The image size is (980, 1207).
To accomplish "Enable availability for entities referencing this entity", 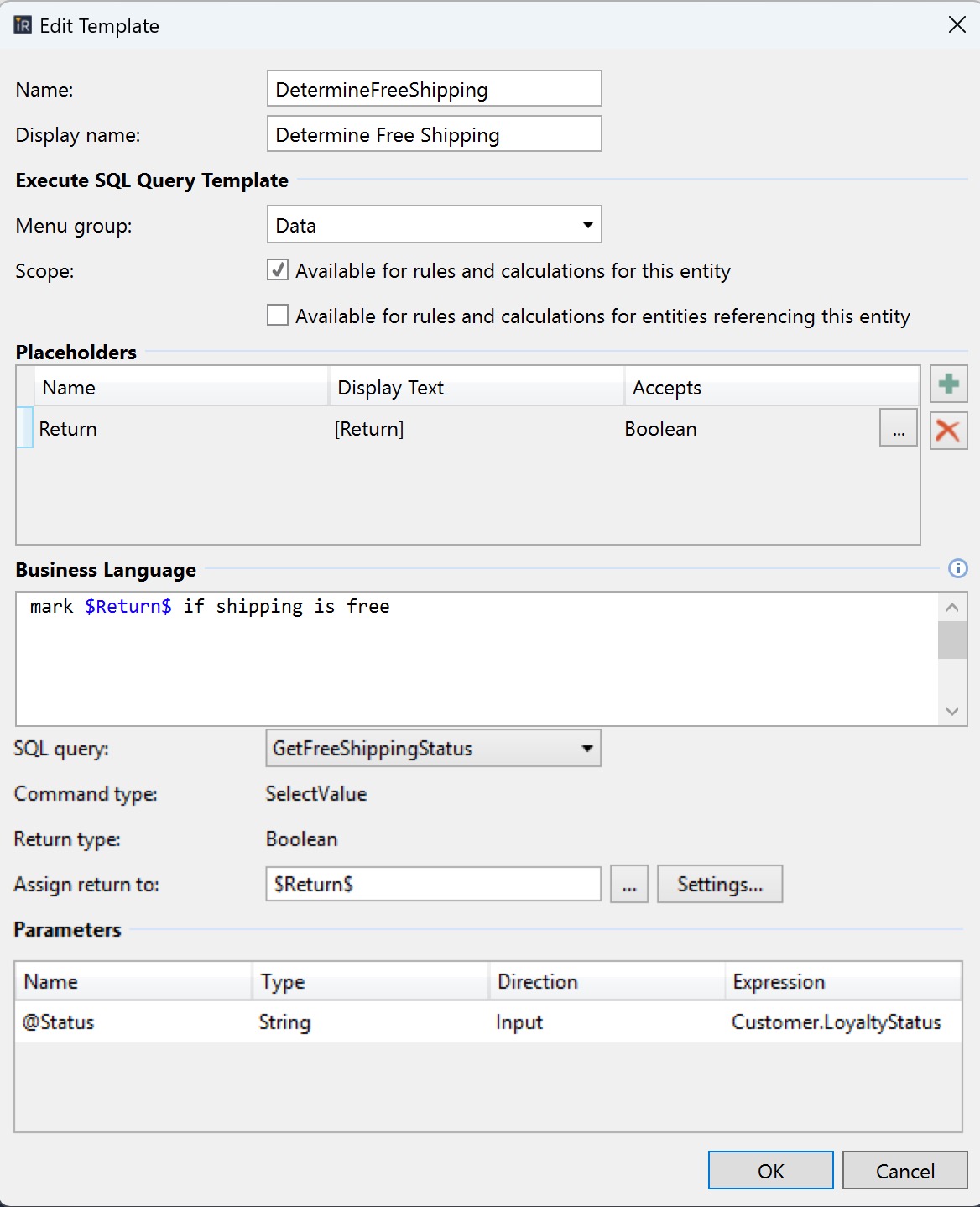I will pyautogui.click(x=278, y=316).
